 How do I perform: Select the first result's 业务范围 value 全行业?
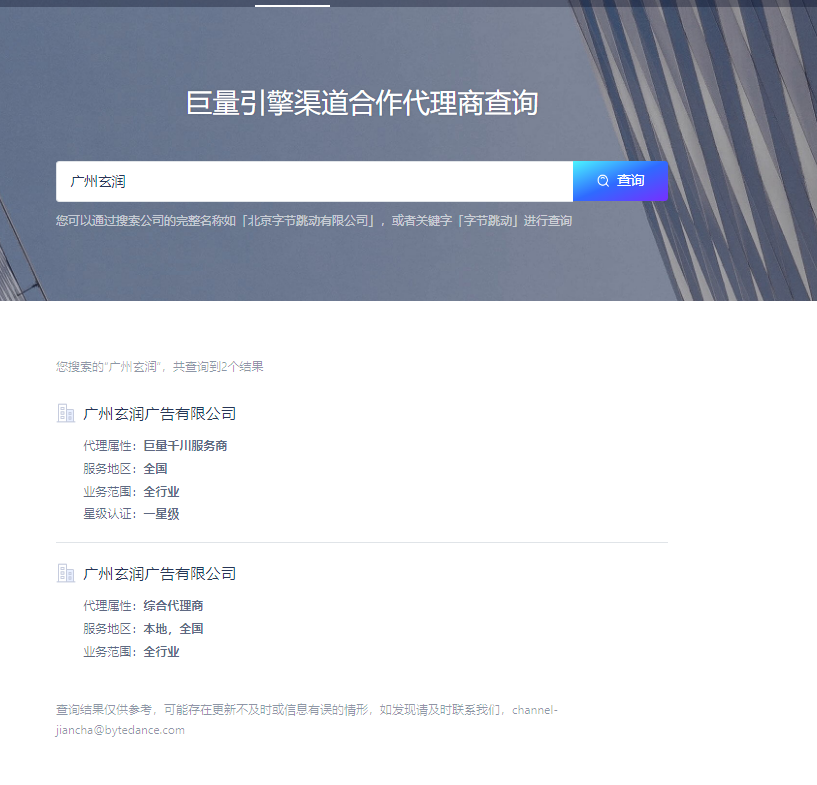pos(161,492)
